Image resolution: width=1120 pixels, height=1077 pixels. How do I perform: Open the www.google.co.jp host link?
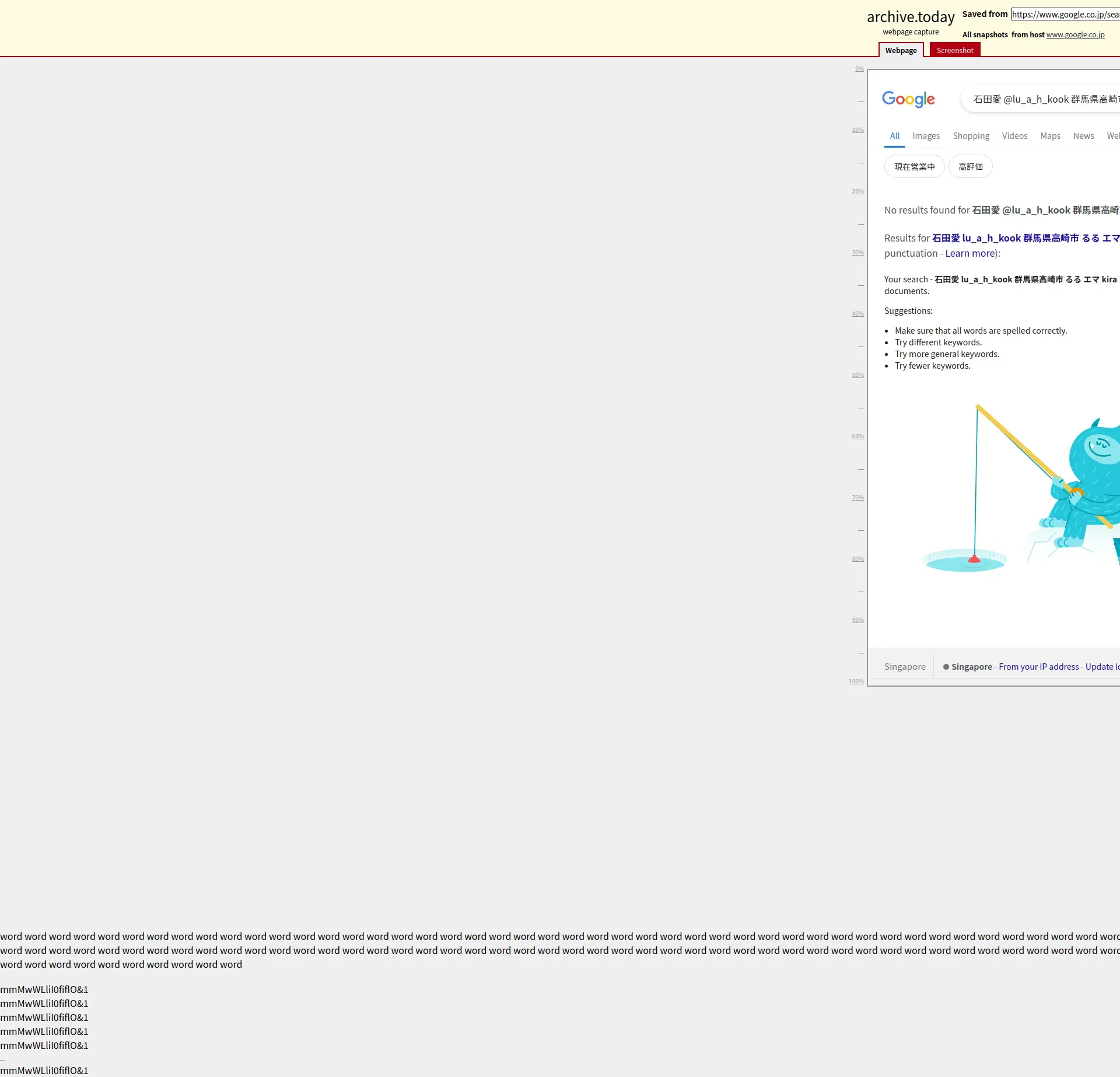tap(1075, 35)
